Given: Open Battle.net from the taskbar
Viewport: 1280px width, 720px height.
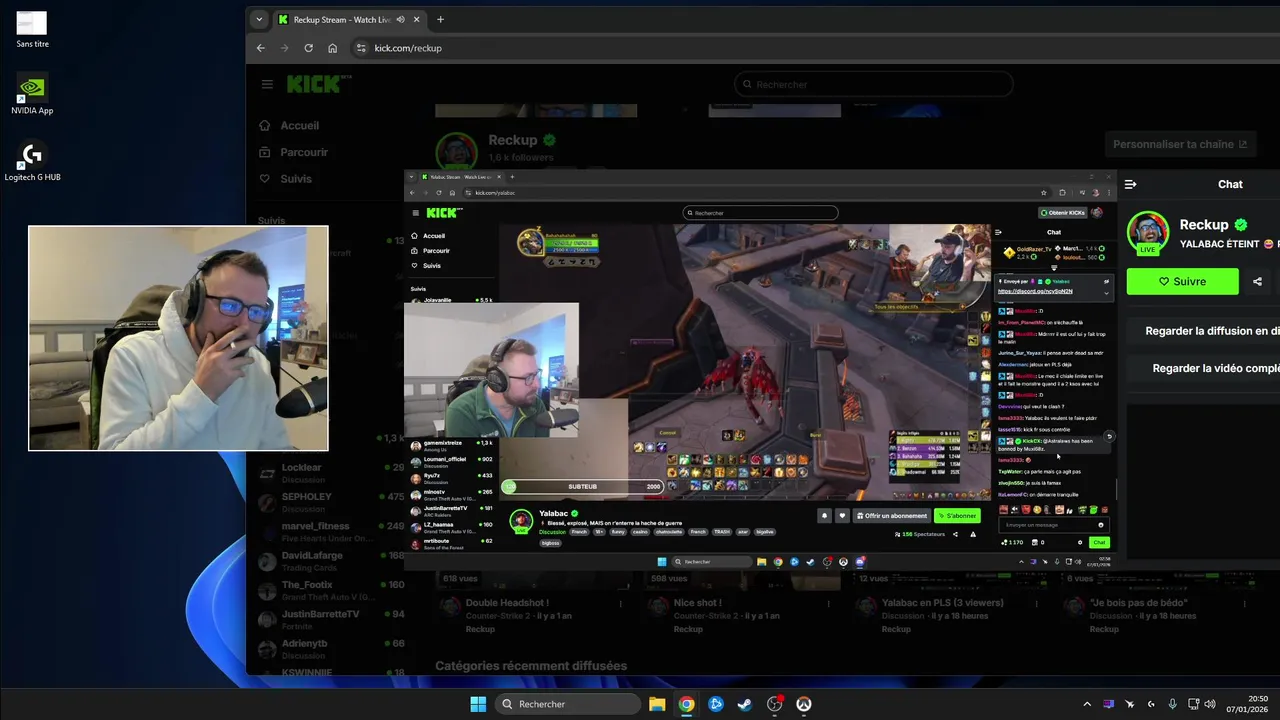Looking at the screenshot, I should pyautogui.click(x=715, y=704).
